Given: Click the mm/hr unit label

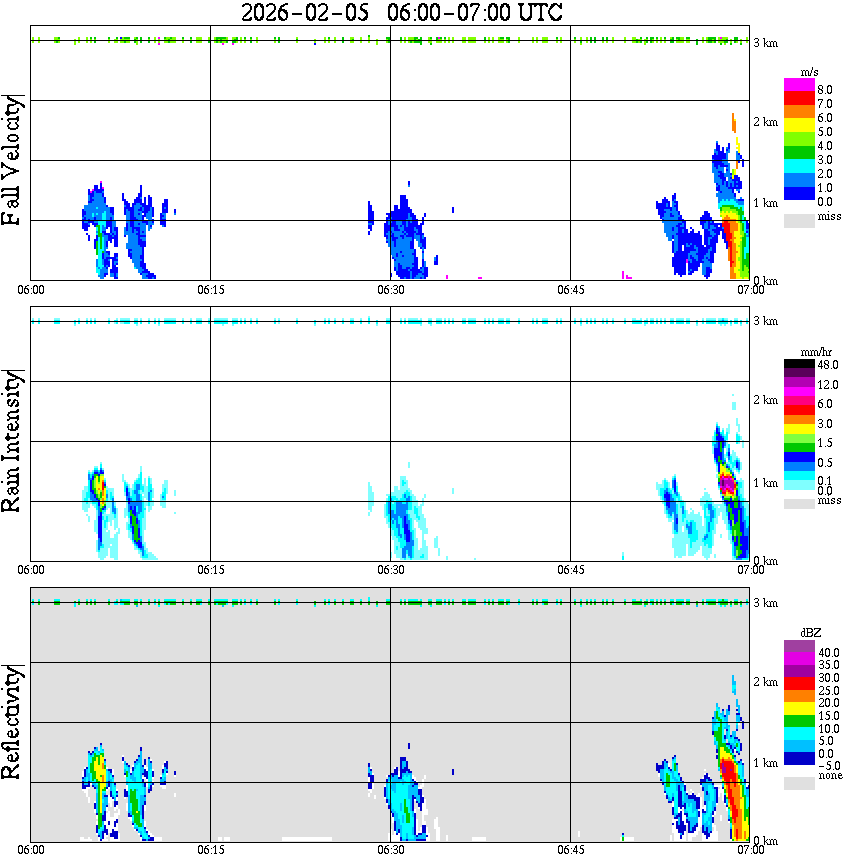Looking at the screenshot, I should [816, 352].
